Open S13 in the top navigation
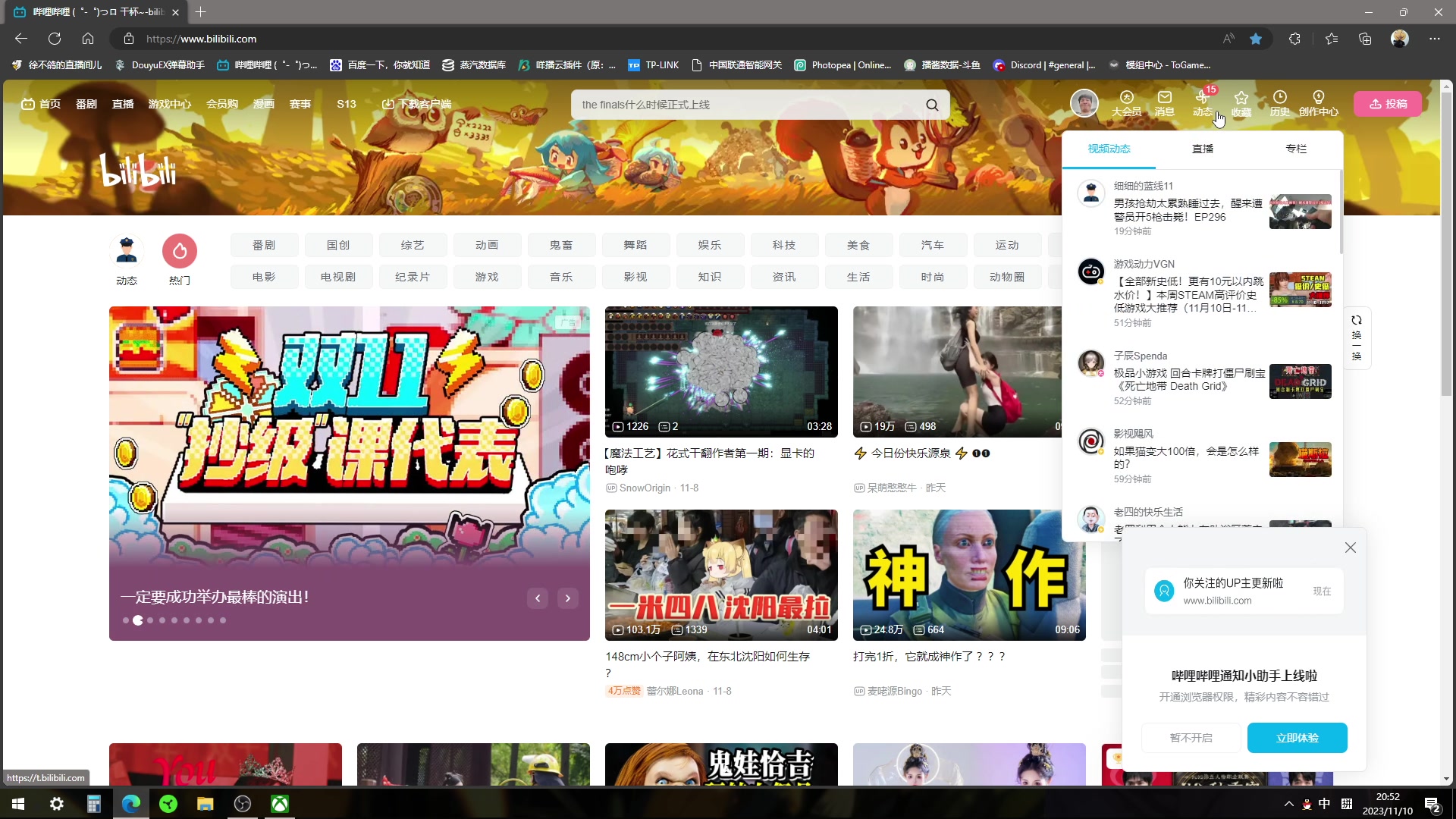 click(347, 104)
